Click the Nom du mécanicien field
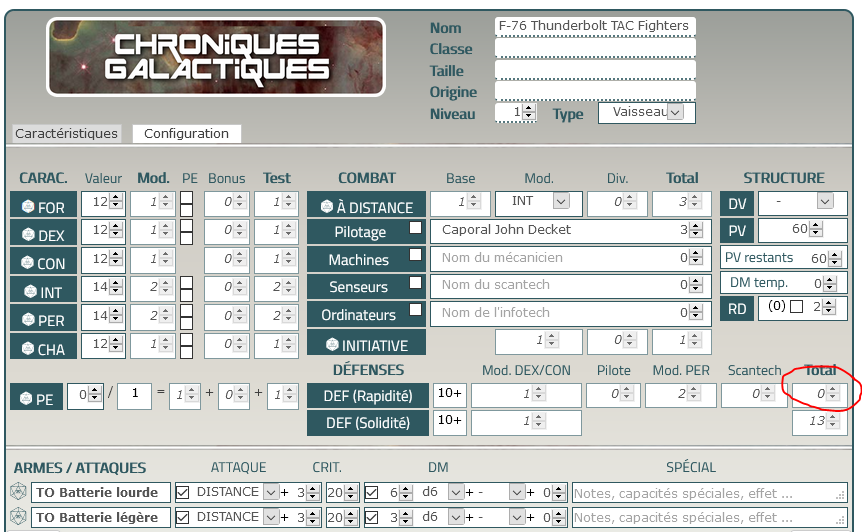The width and height of the screenshot is (862, 532). pos(556,258)
